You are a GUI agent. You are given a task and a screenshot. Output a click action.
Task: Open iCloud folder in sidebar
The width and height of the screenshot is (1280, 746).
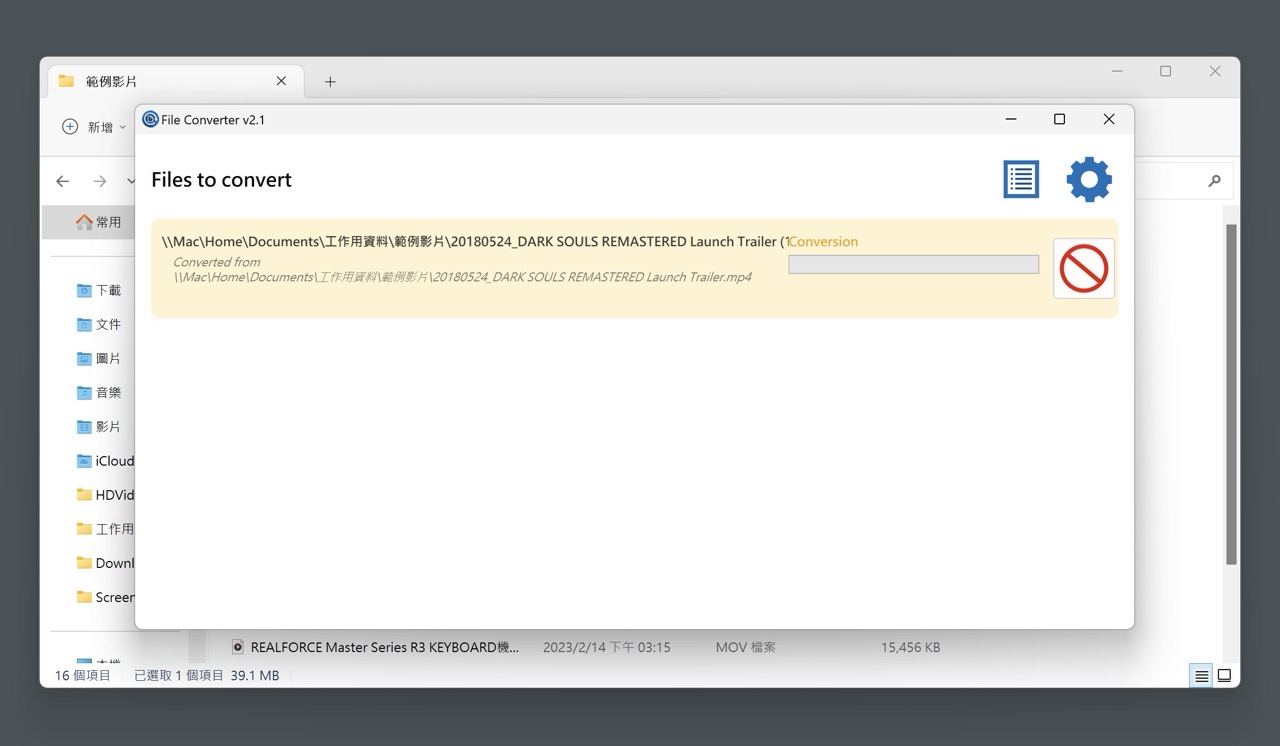click(105, 461)
